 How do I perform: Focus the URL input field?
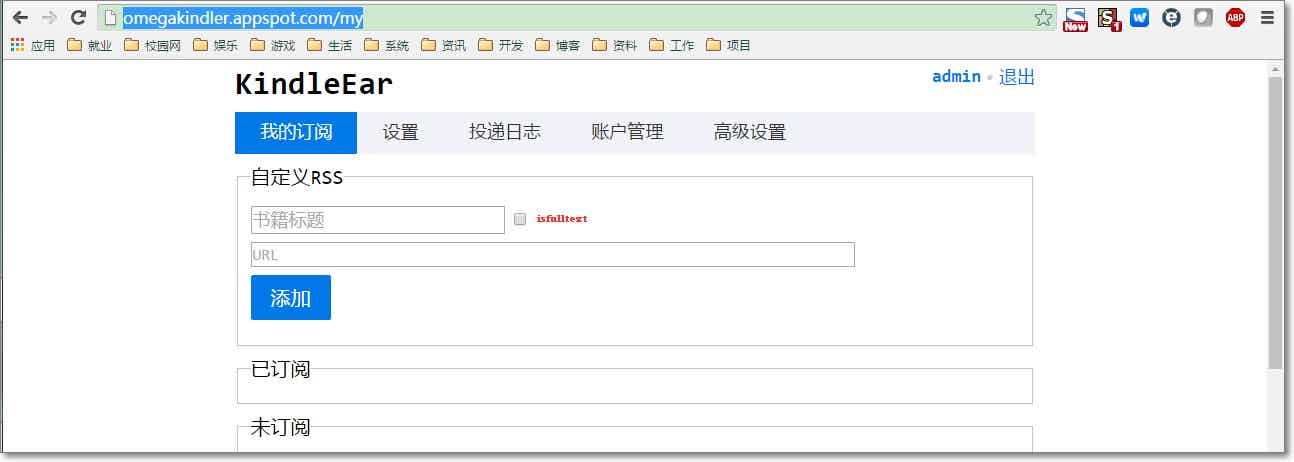(553, 255)
